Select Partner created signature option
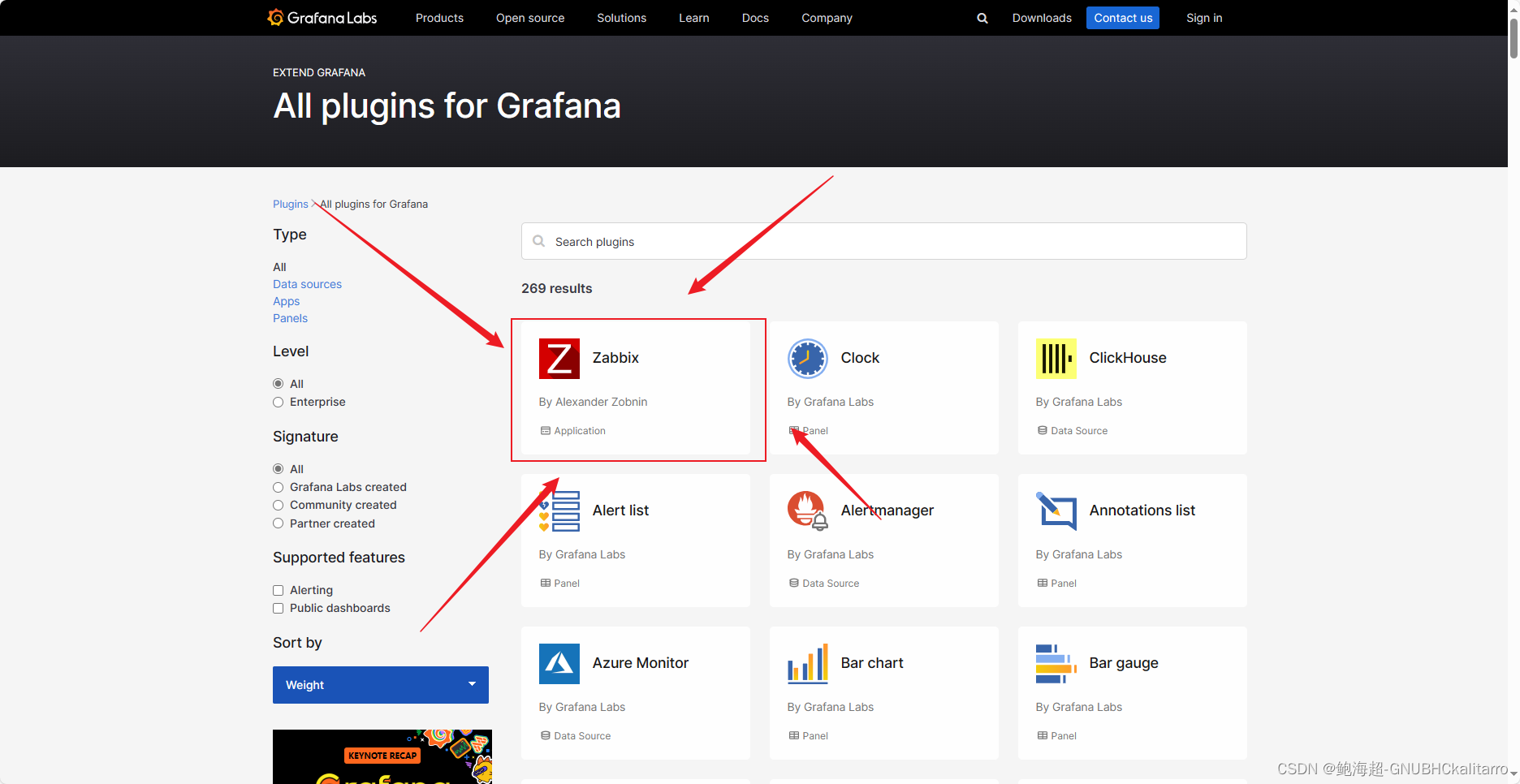 click(279, 523)
